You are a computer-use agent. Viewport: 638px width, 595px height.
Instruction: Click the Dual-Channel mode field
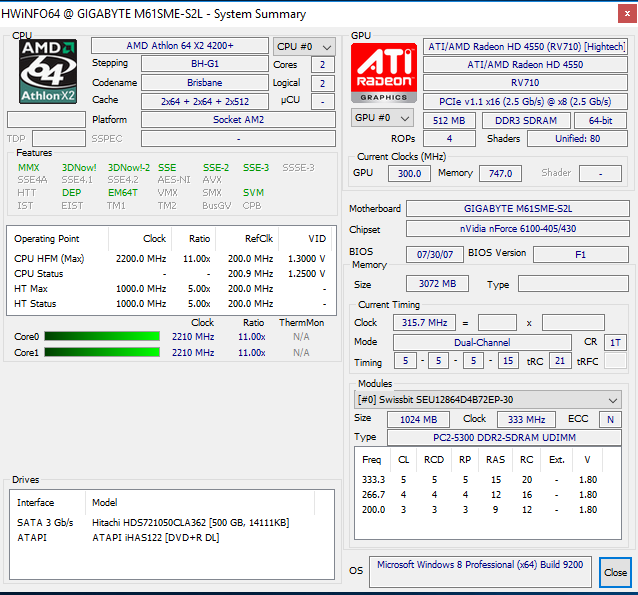[x=482, y=342]
